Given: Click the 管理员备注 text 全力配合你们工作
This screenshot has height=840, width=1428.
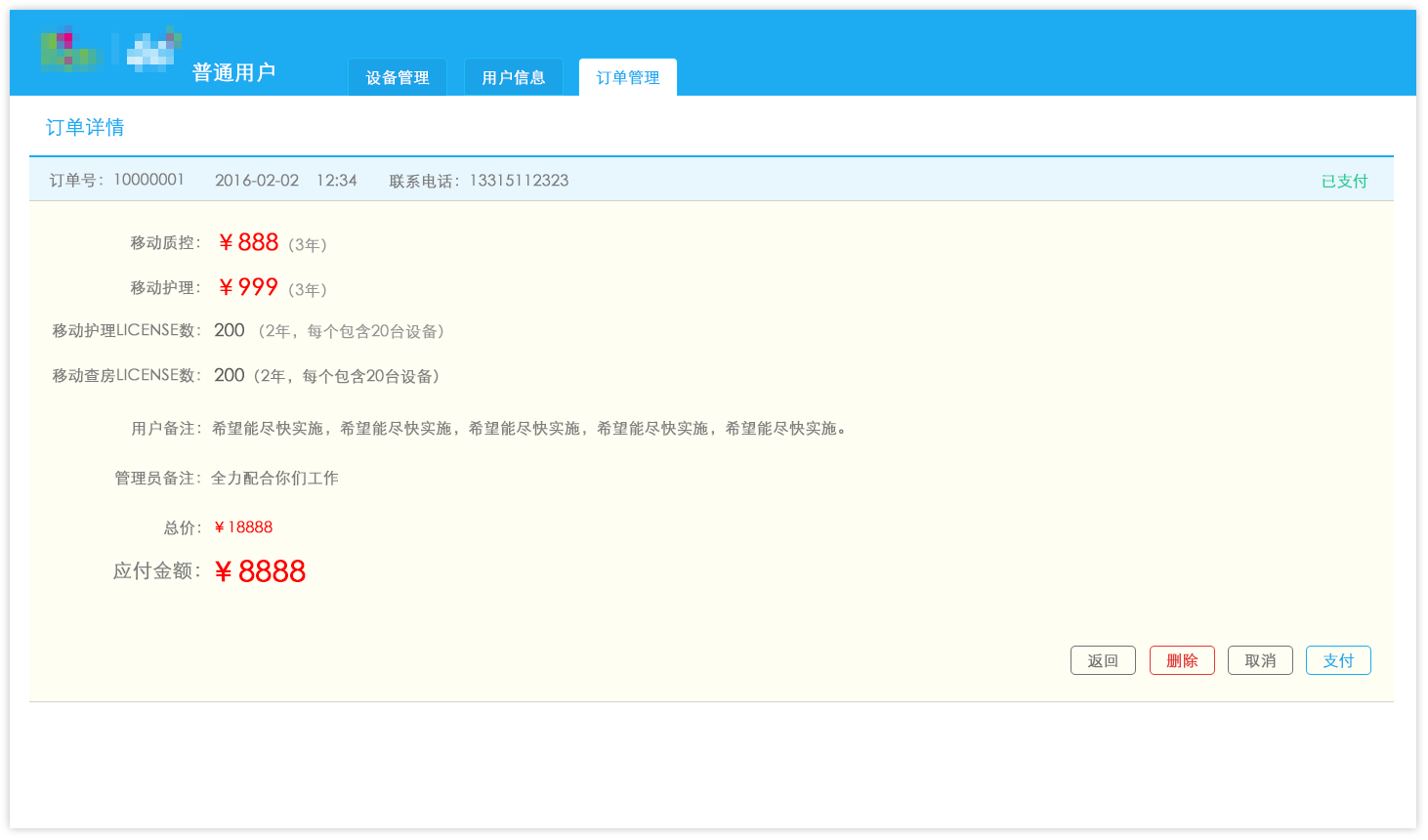Looking at the screenshot, I should click(274, 478).
